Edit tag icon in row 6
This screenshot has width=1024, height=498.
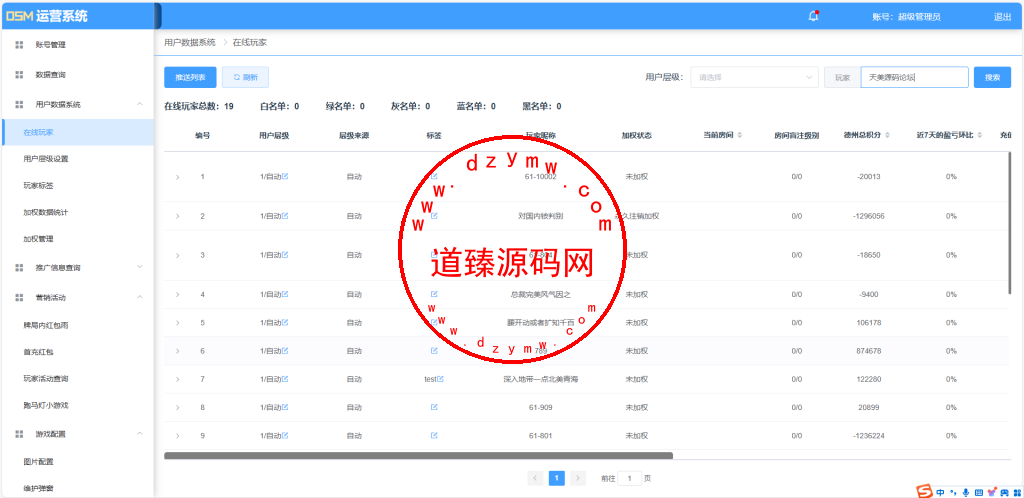(434, 350)
